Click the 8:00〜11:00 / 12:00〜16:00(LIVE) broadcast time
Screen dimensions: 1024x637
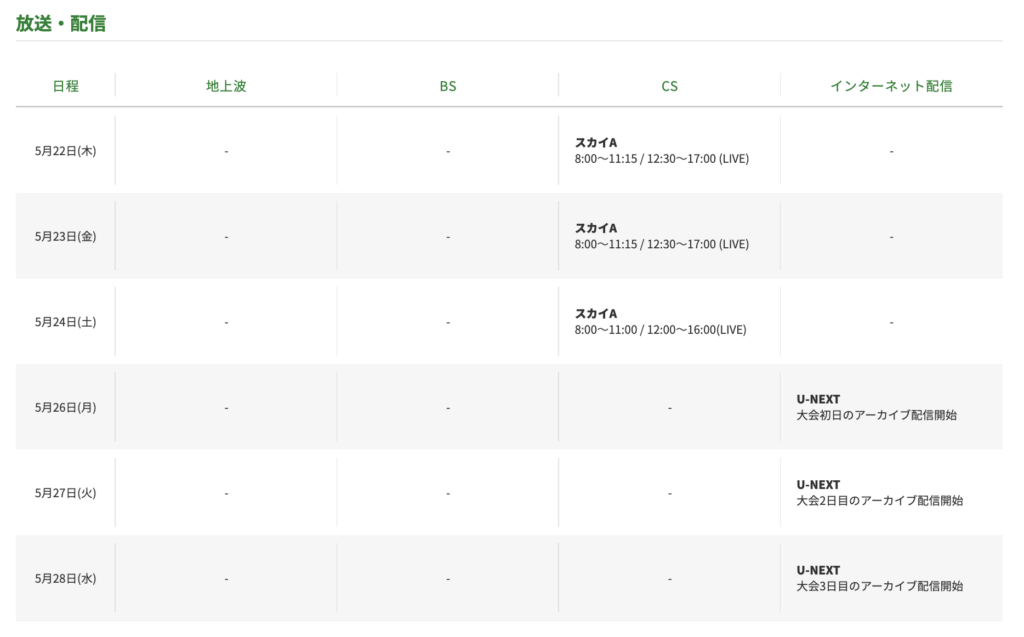tap(660, 330)
